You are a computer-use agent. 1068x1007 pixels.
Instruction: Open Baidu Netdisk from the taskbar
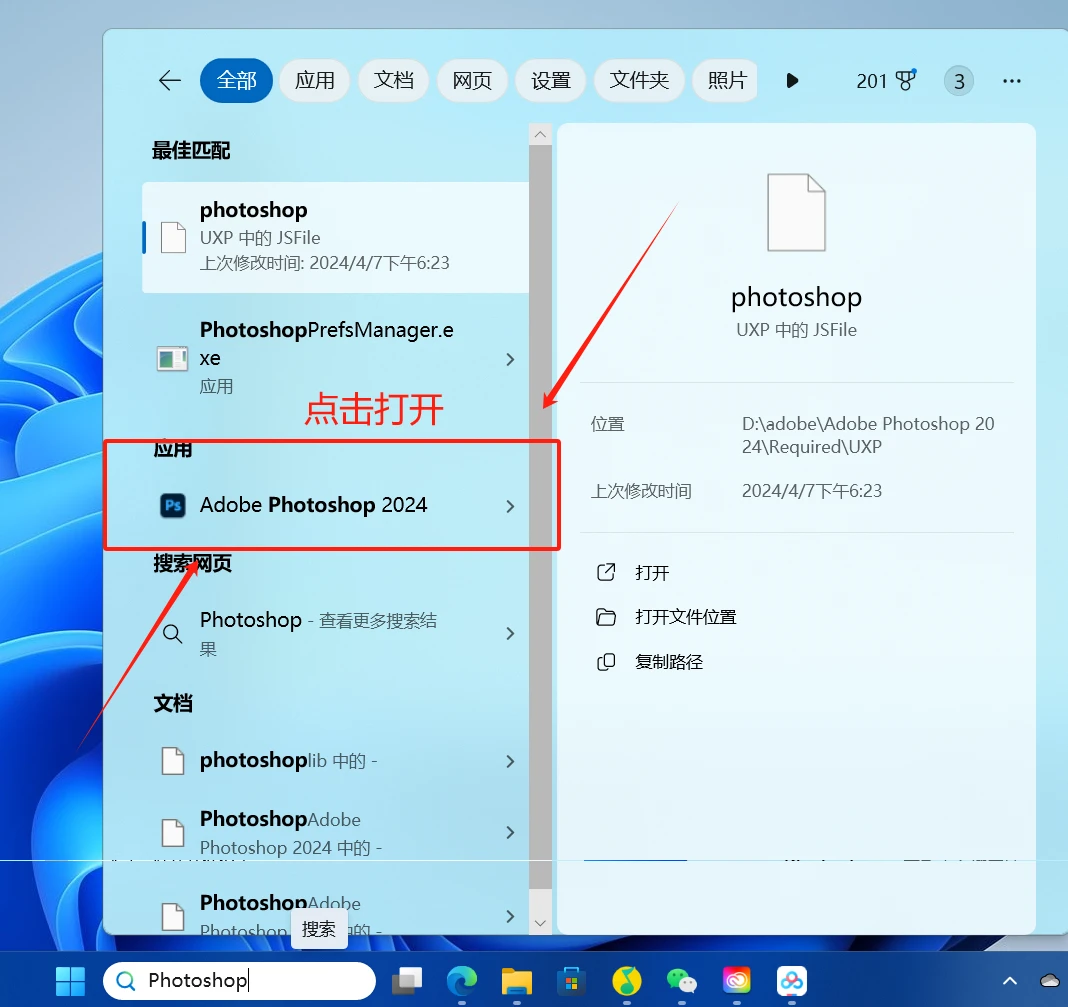[791, 981]
